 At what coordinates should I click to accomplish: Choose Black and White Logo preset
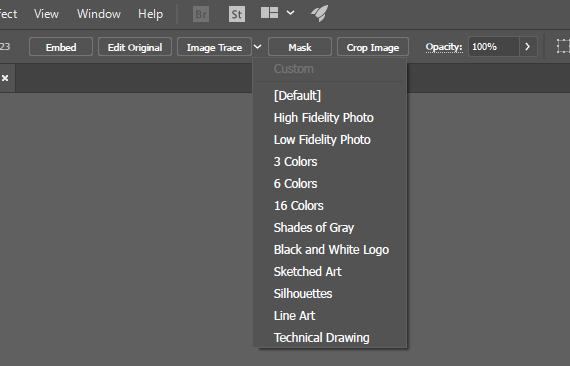[x=330, y=250]
